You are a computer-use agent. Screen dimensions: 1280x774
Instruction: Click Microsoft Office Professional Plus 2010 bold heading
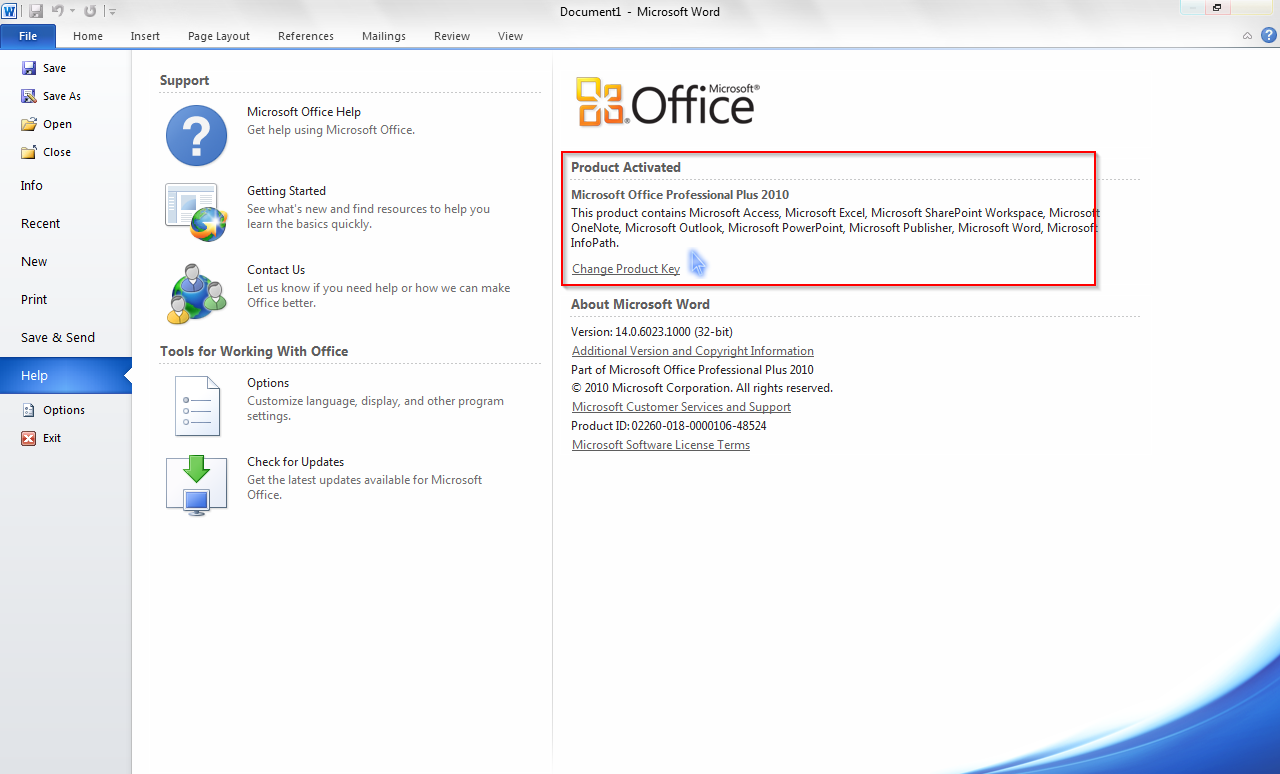click(x=680, y=195)
